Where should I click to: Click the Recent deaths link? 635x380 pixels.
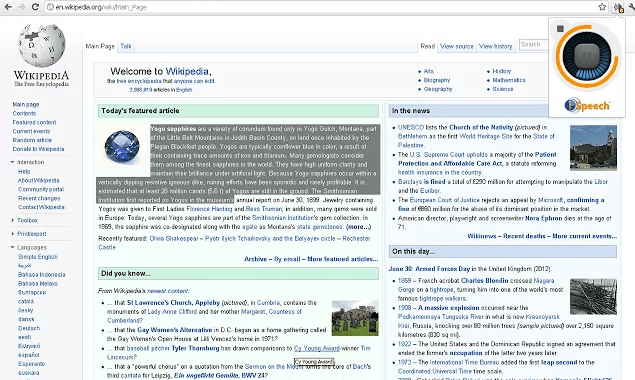coord(524,236)
